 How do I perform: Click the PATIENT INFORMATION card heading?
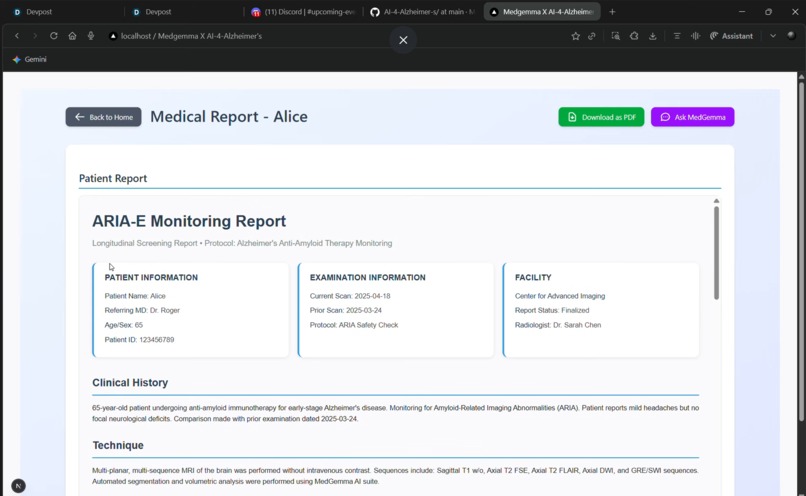pos(151,278)
